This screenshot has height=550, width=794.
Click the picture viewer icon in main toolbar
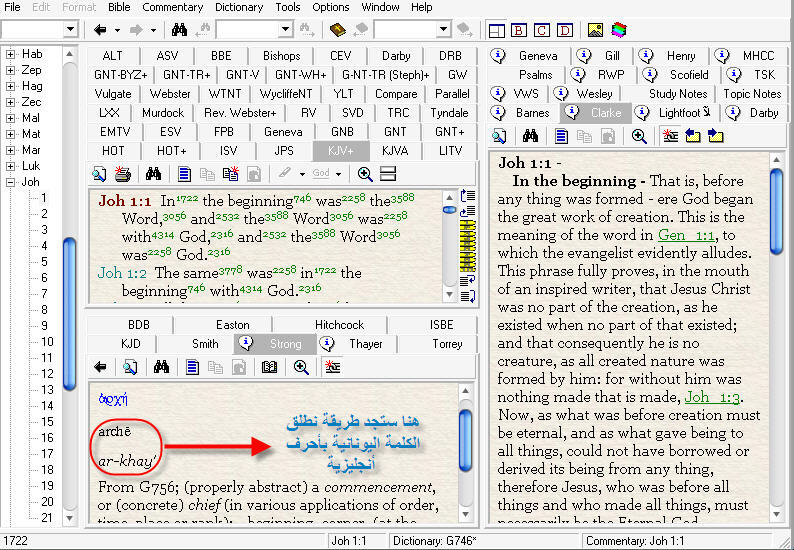point(595,30)
